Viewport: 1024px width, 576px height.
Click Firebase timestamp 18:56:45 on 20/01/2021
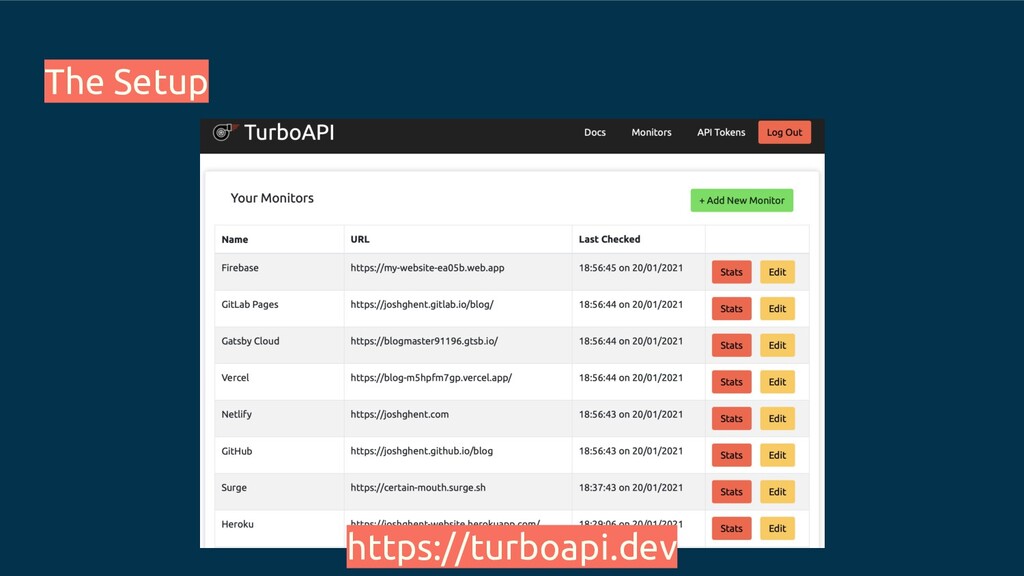coord(631,268)
